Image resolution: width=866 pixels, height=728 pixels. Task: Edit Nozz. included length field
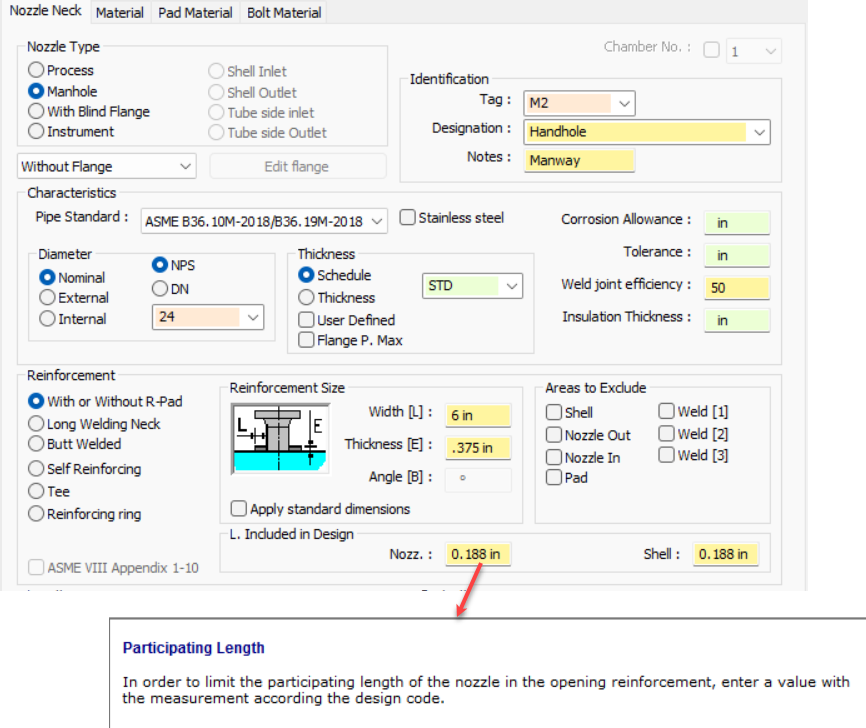click(x=478, y=554)
